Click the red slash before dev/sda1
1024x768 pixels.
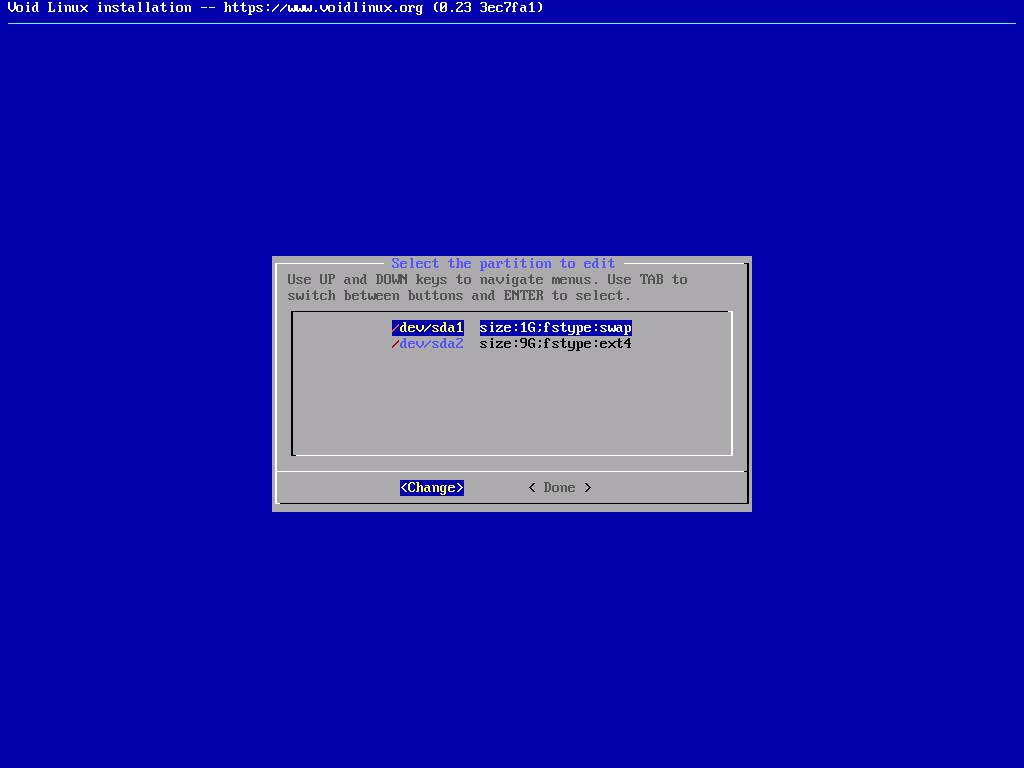coord(395,328)
